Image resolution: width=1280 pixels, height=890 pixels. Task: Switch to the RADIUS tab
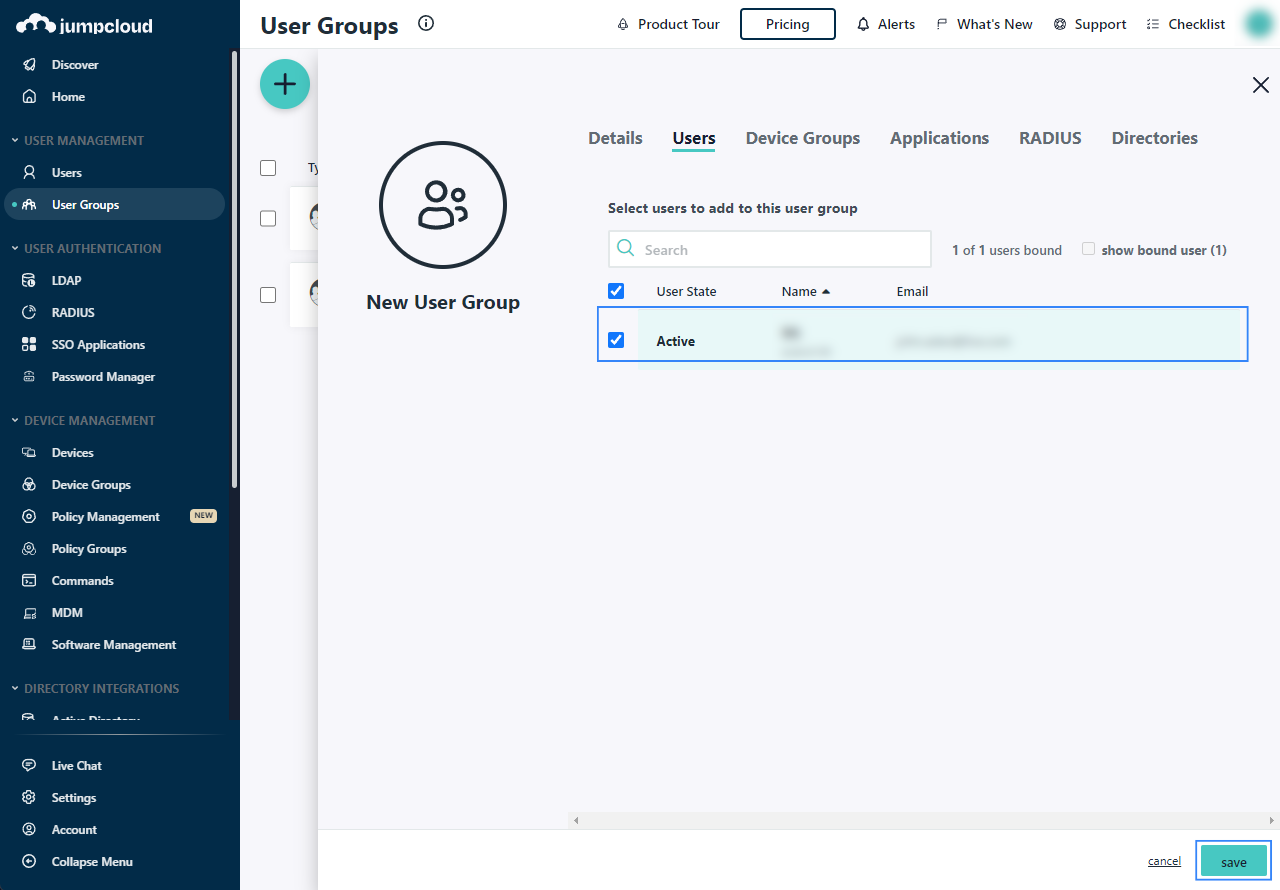(1050, 139)
